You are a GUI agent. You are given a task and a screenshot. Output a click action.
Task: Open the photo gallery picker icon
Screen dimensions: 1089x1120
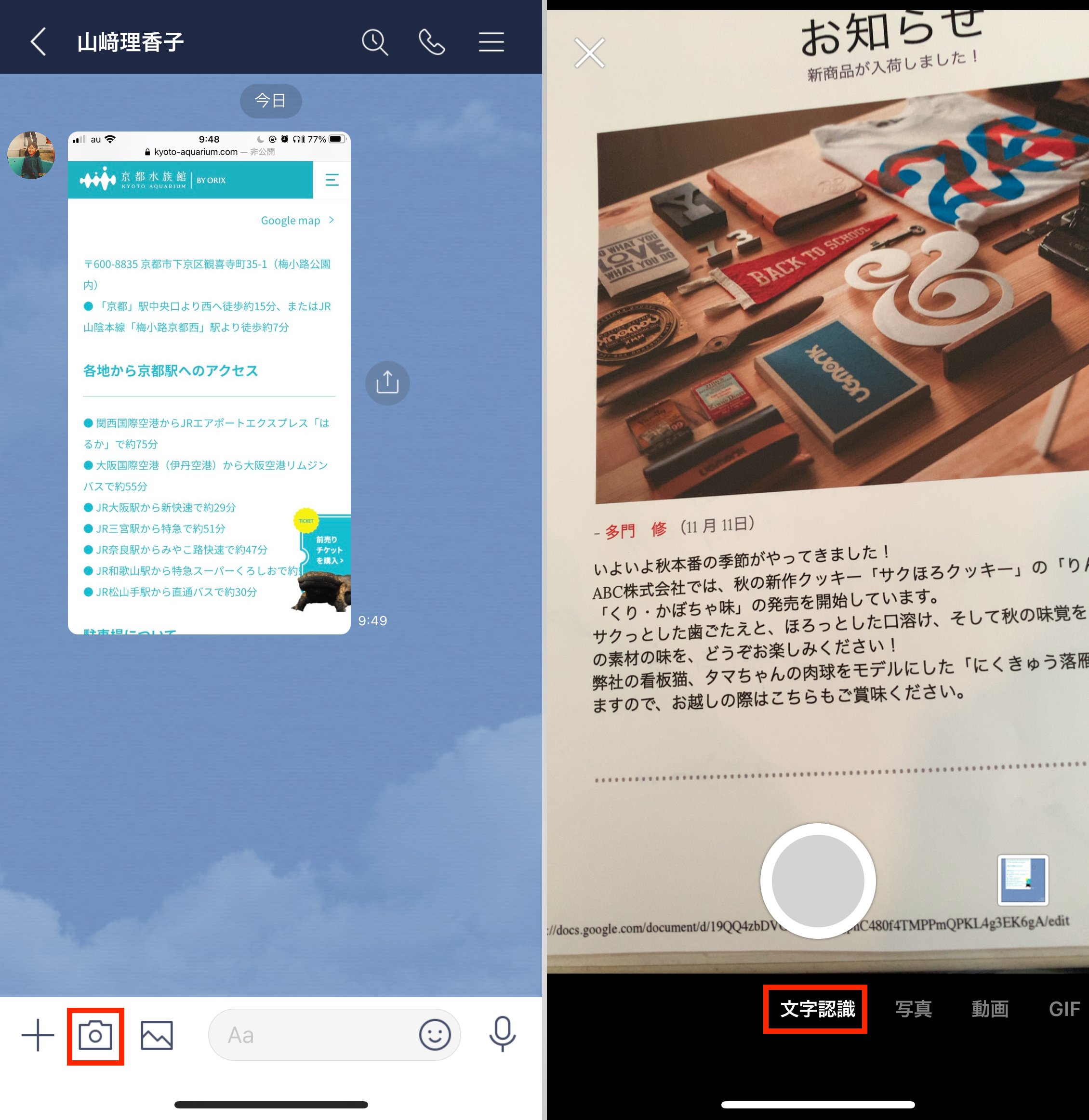click(x=157, y=1035)
